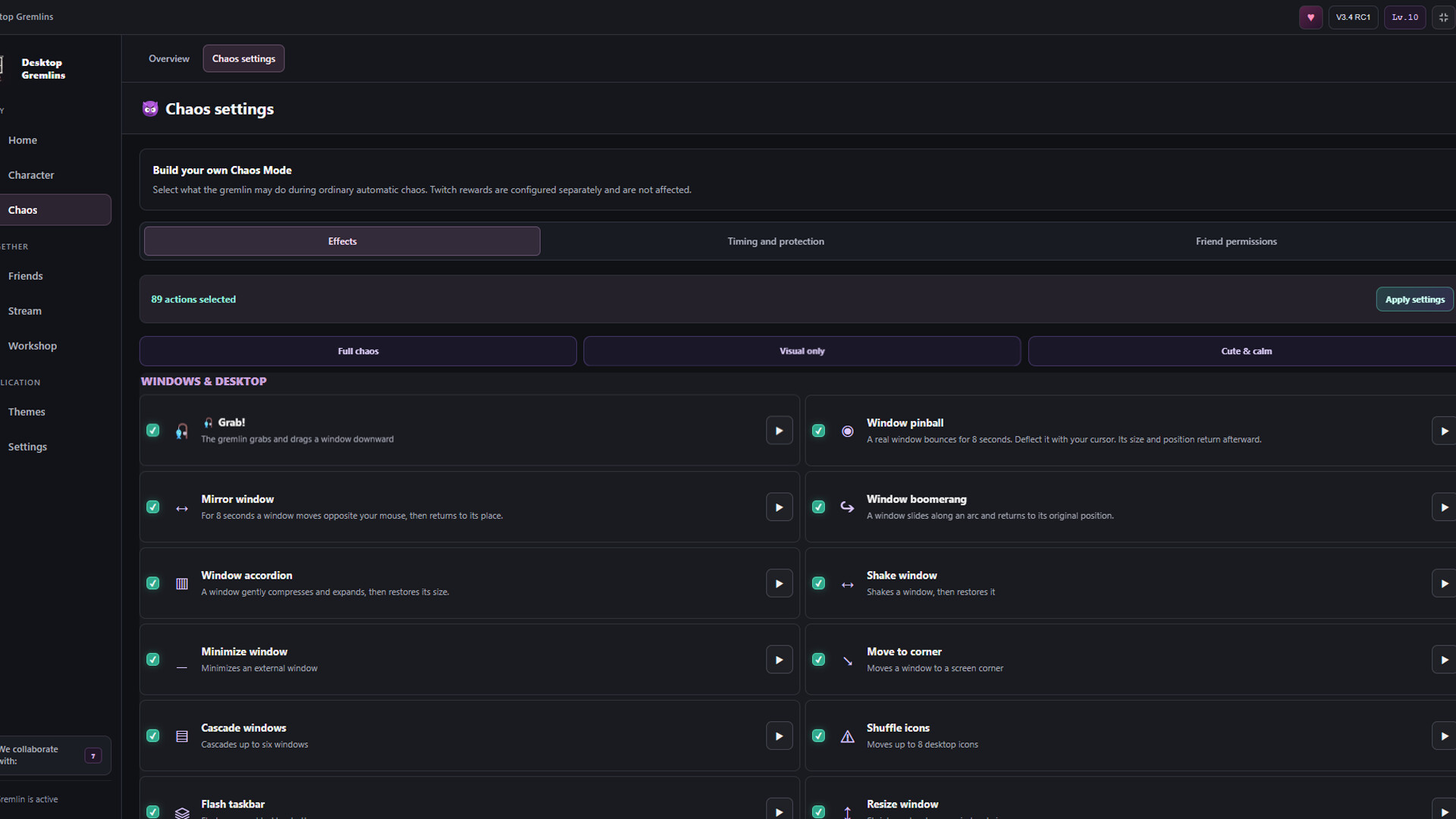
Task: Switch to Friend permissions tab
Action: click(x=1236, y=241)
